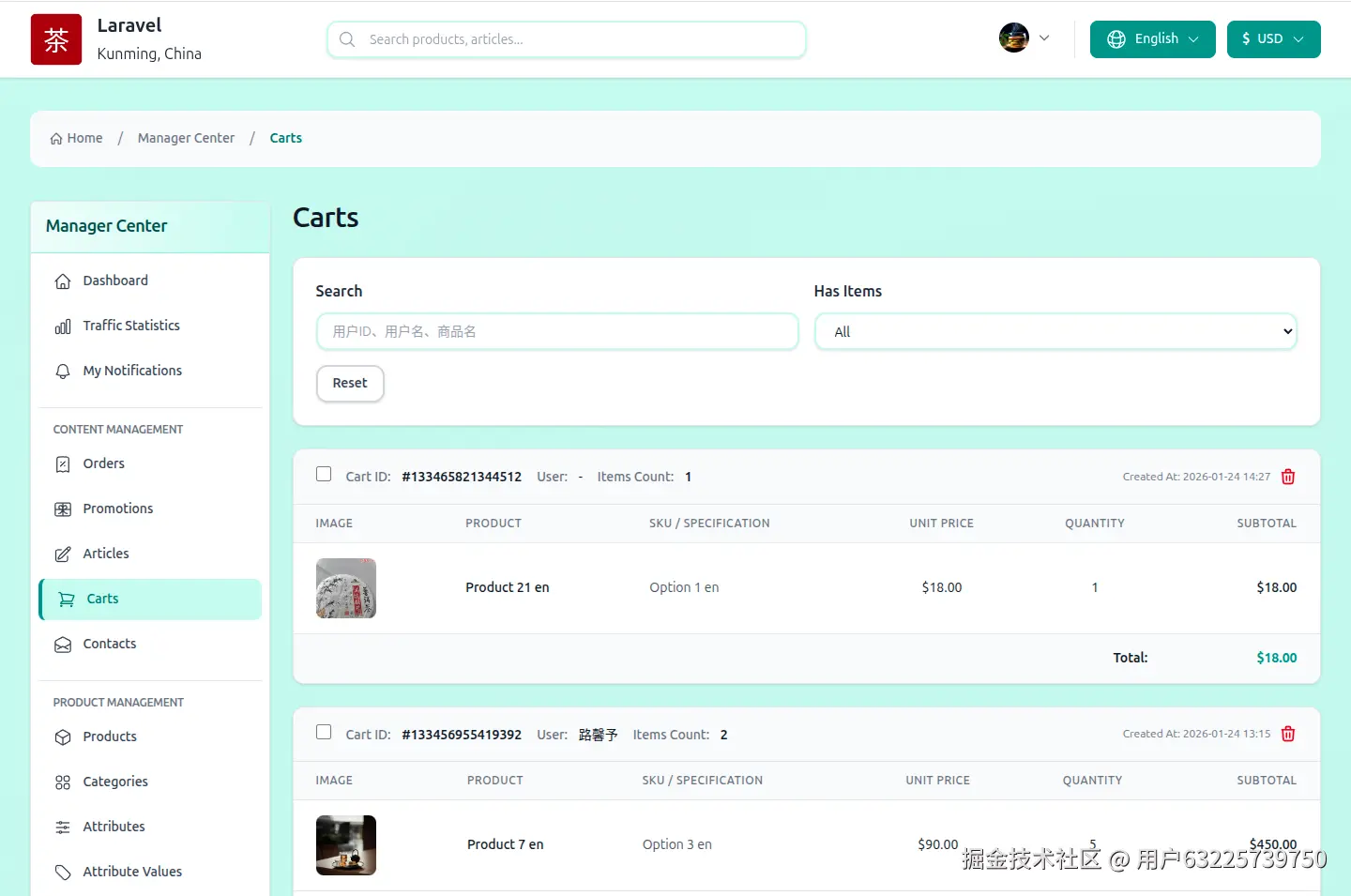Click the Dashboard sidebar icon
This screenshot has width=1351, height=896.
[x=63, y=281]
